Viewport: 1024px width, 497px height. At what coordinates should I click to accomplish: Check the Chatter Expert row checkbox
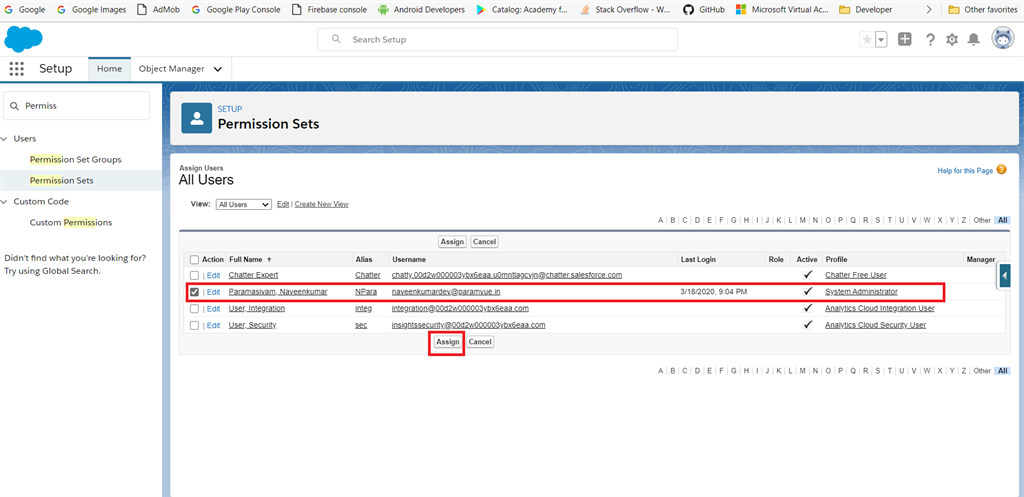coord(194,275)
